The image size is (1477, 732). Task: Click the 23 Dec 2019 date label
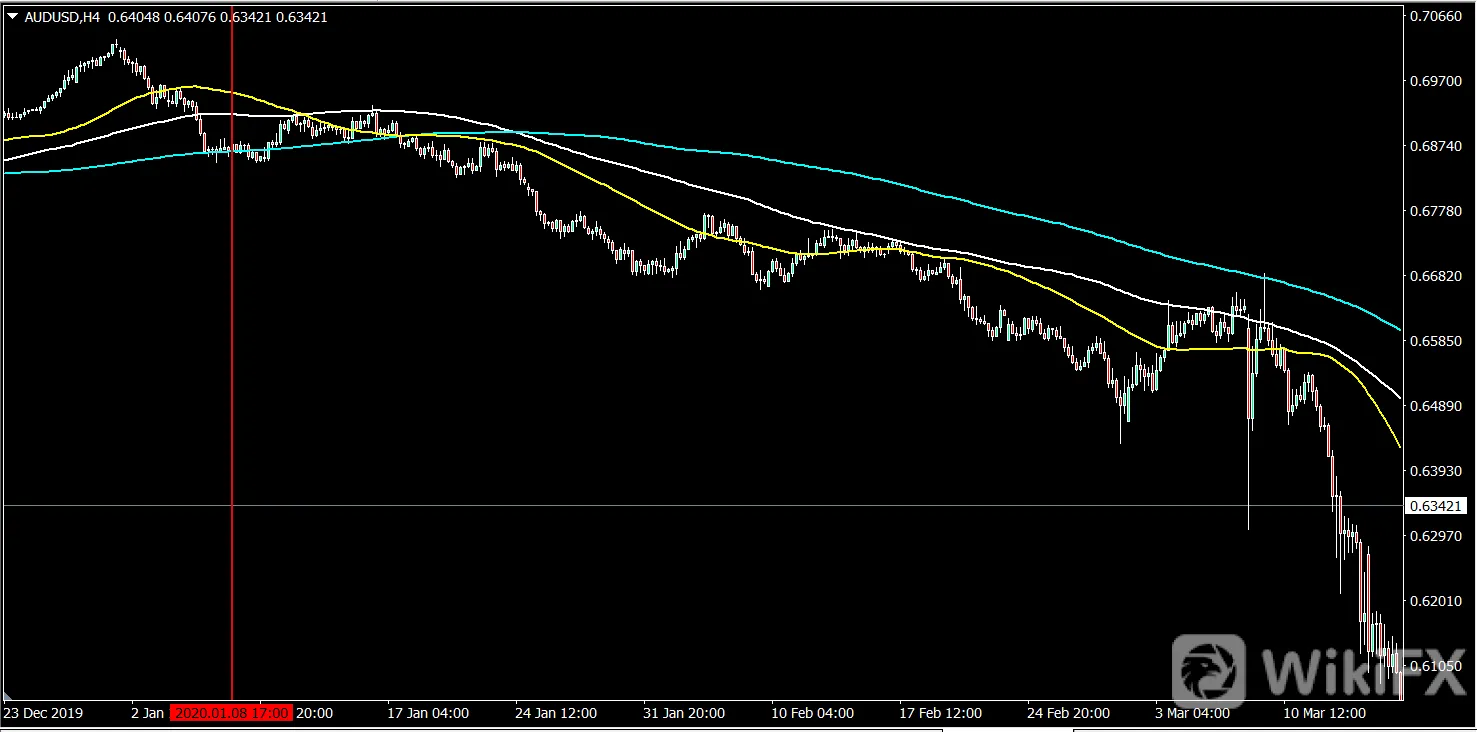click(44, 713)
